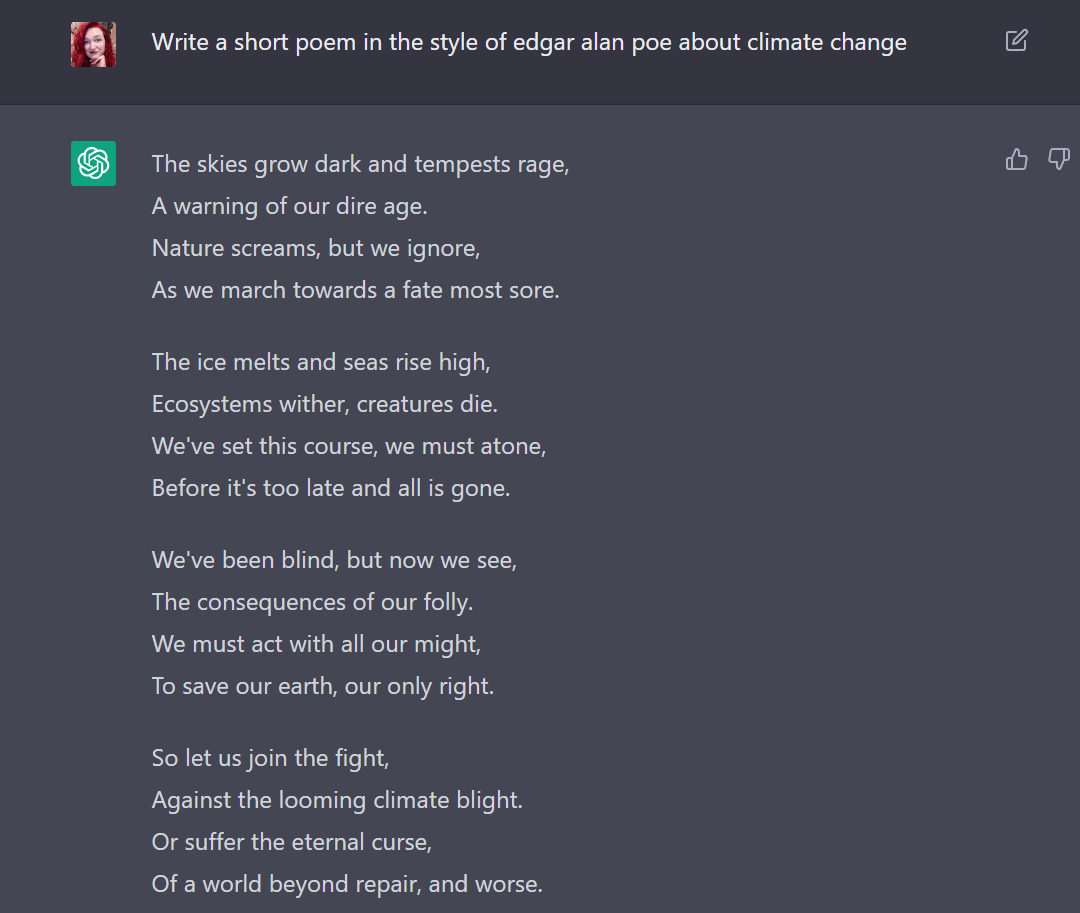Viewport: 1080px width, 913px height.
Task: Click the line "We've been blind, but now we see"
Action: (334, 560)
